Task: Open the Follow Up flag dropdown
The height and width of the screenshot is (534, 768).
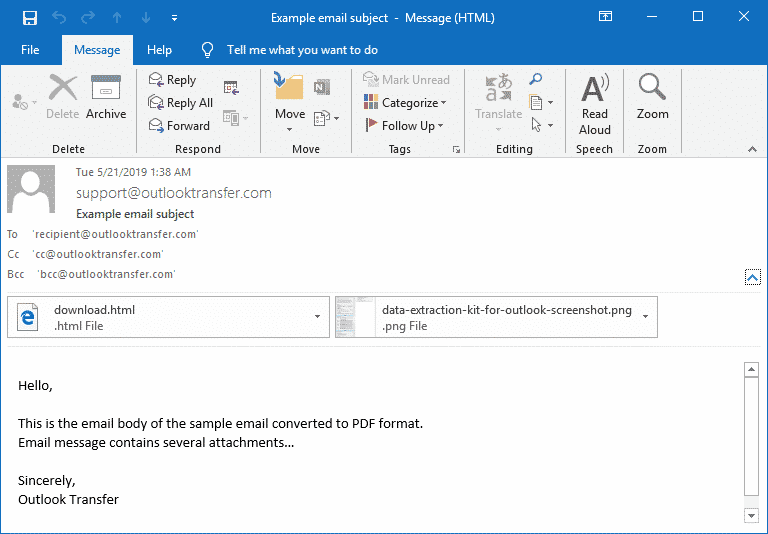Action: point(404,125)
